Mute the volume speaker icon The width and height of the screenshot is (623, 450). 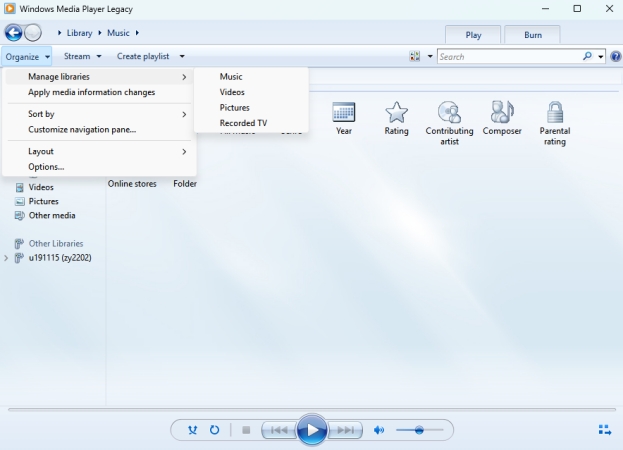tap(379, 430)
